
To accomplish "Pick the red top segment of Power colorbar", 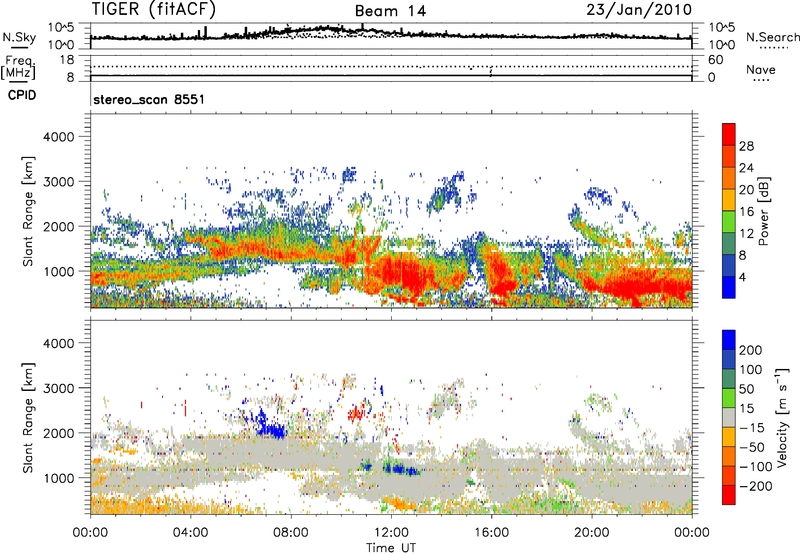I will [729, 135].
